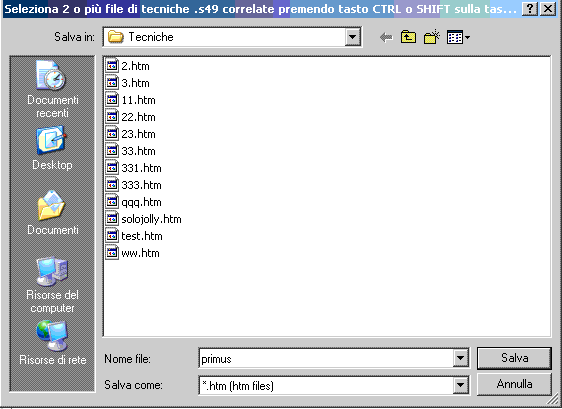Open Documenti folder in sidebar
562x409 pixels.
[52, 212]
